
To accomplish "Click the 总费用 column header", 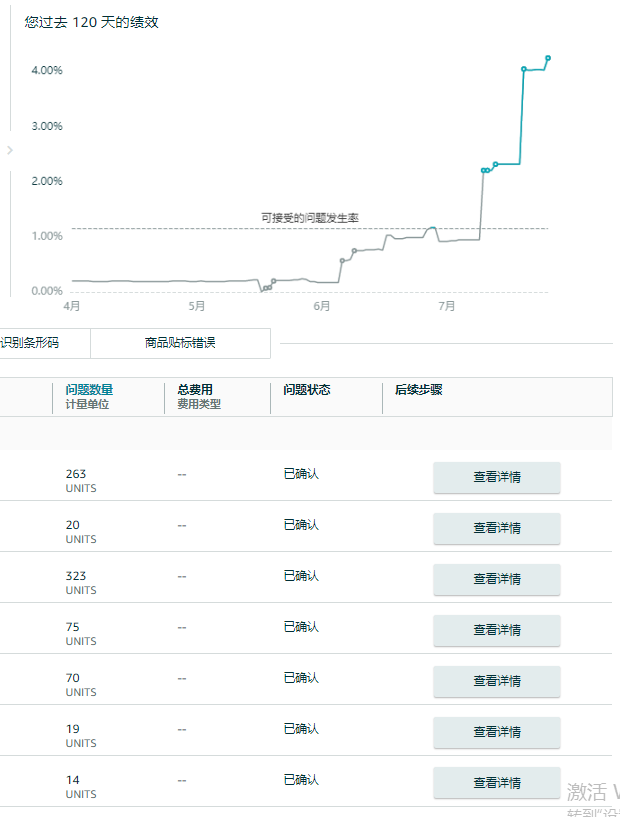I will 195,389.
